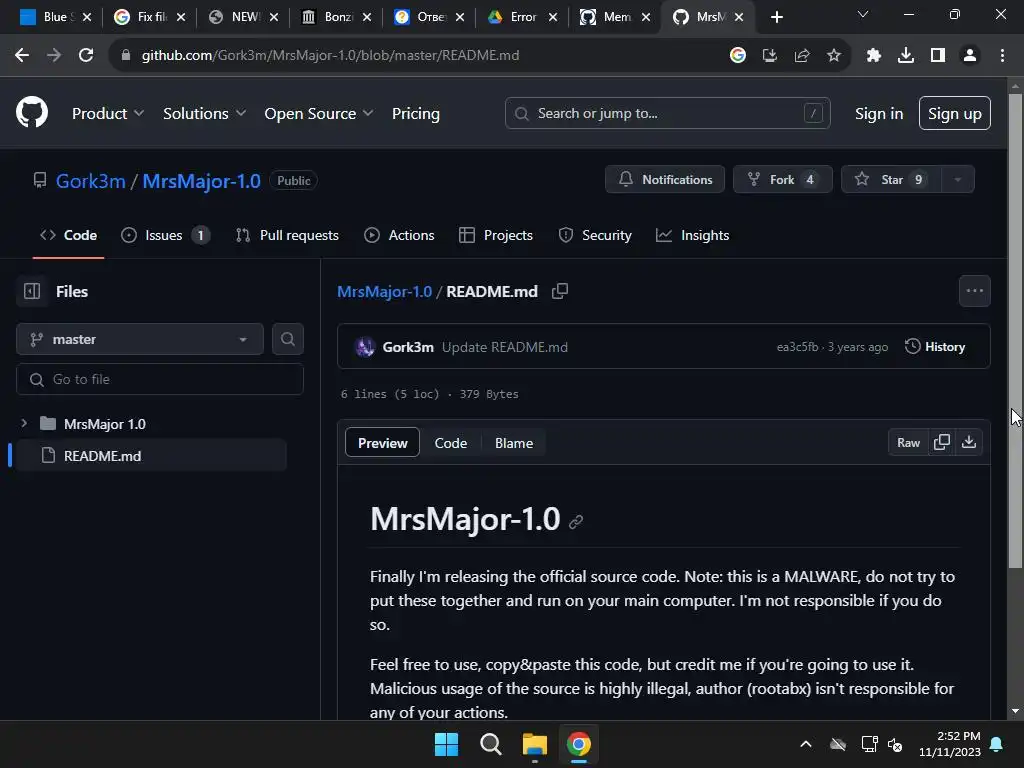Image resolution: width=1024 pixels, height=768 pixels.
Task: Open Chrome three-dot menu
Action: 1002,56
